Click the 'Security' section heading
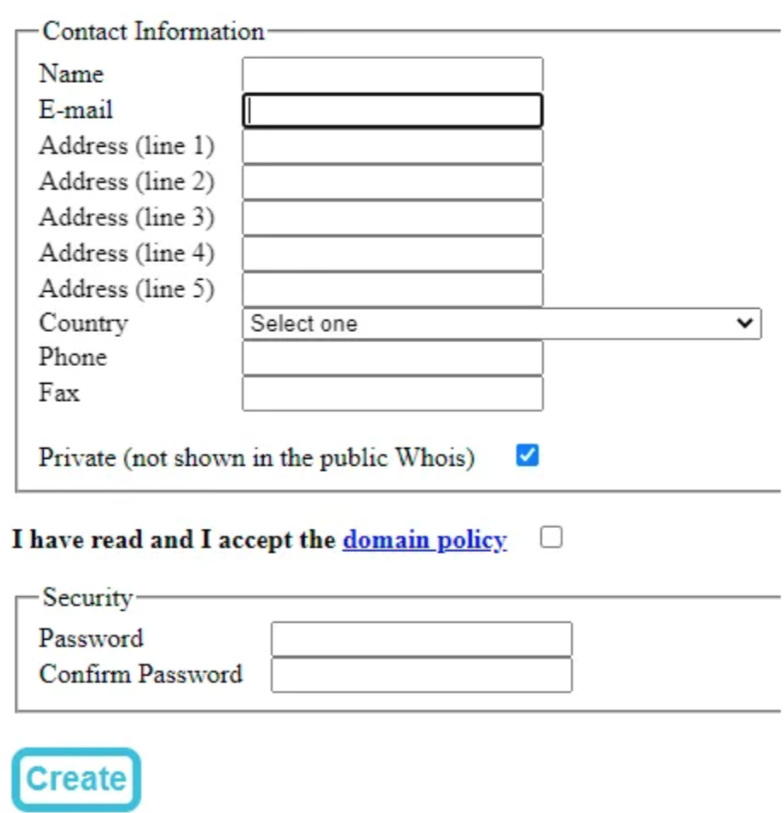Screen dimensions: 784x813 tap(87, 598)
